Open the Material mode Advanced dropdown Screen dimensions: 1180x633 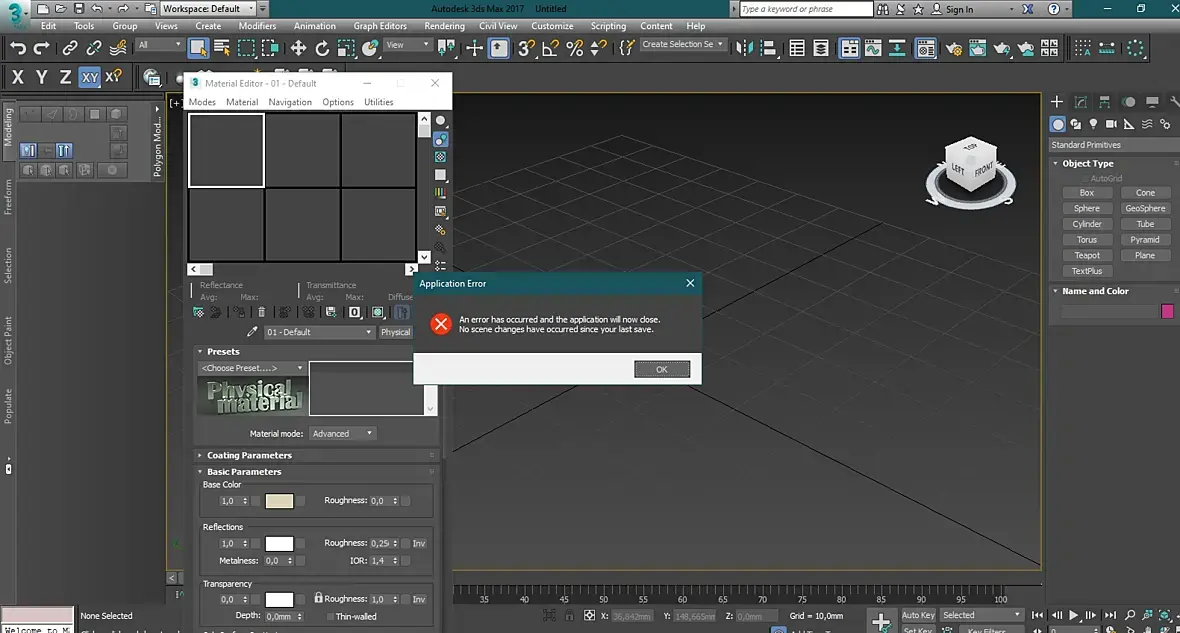click(x=342, y=434)
